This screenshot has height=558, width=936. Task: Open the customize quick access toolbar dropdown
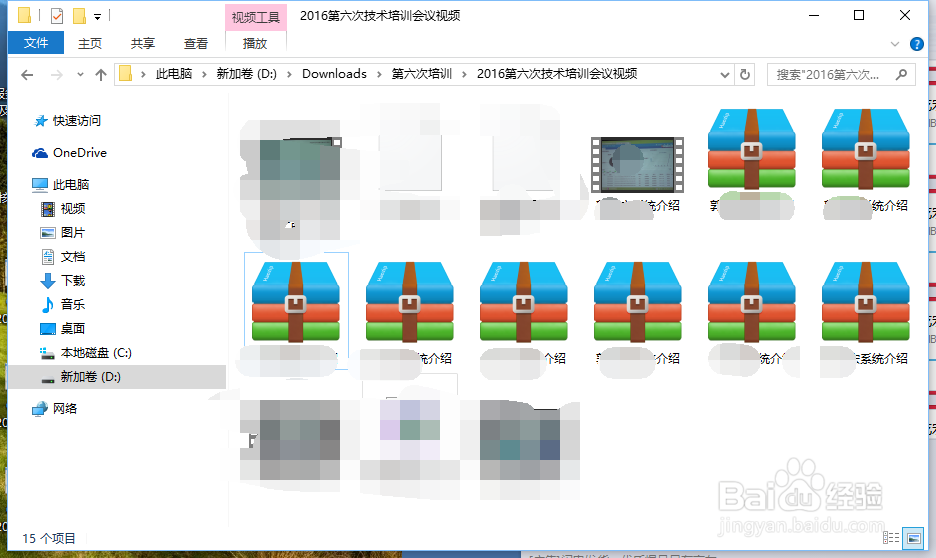tap(97, 17)
